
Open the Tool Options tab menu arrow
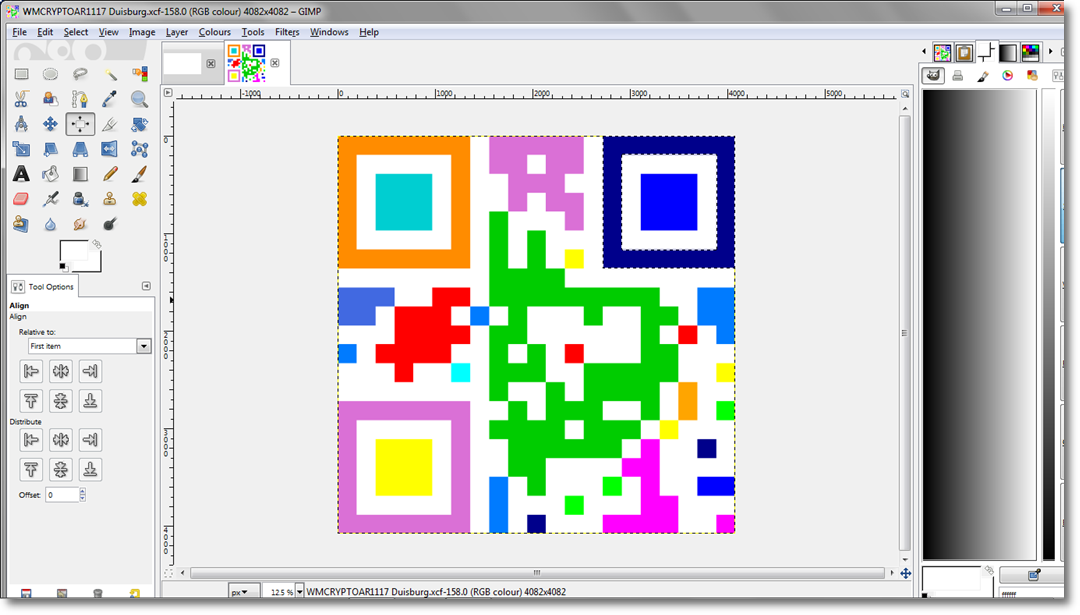[x=146, y=286]
